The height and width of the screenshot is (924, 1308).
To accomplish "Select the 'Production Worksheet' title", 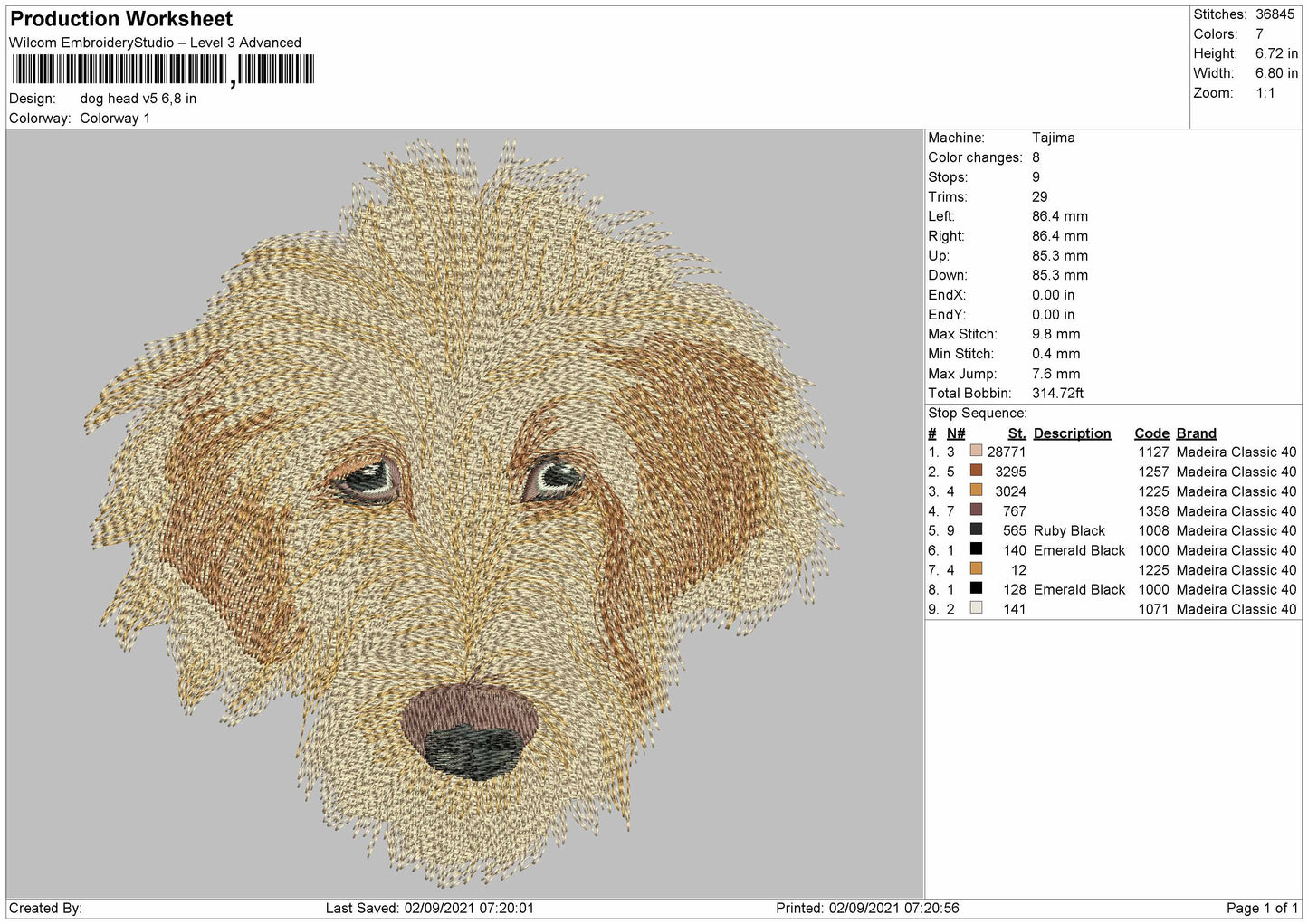I will [x=121, y=19].
